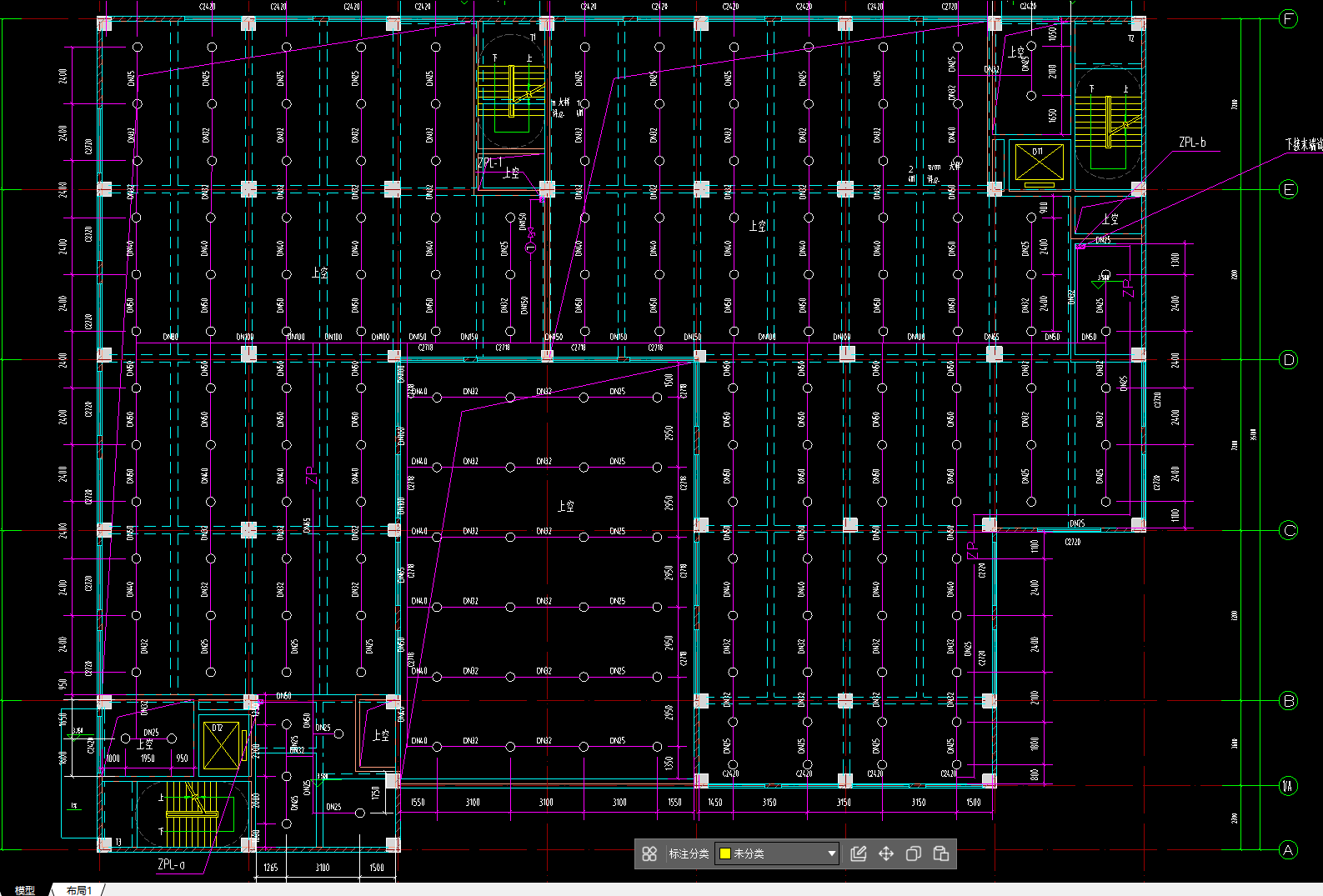
Task: Select axis bubble D
Action: pyautogui.click(x=1289, y=360)
